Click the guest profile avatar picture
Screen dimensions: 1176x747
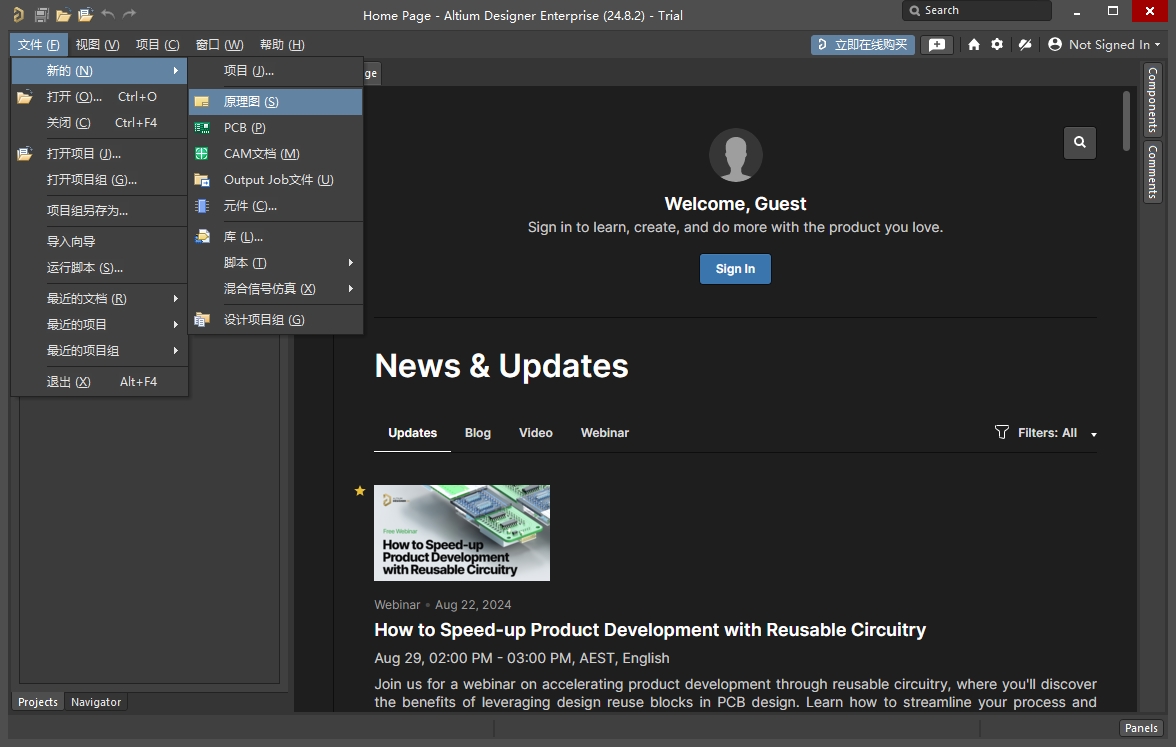pyautogui.click(x=736, y=154)
